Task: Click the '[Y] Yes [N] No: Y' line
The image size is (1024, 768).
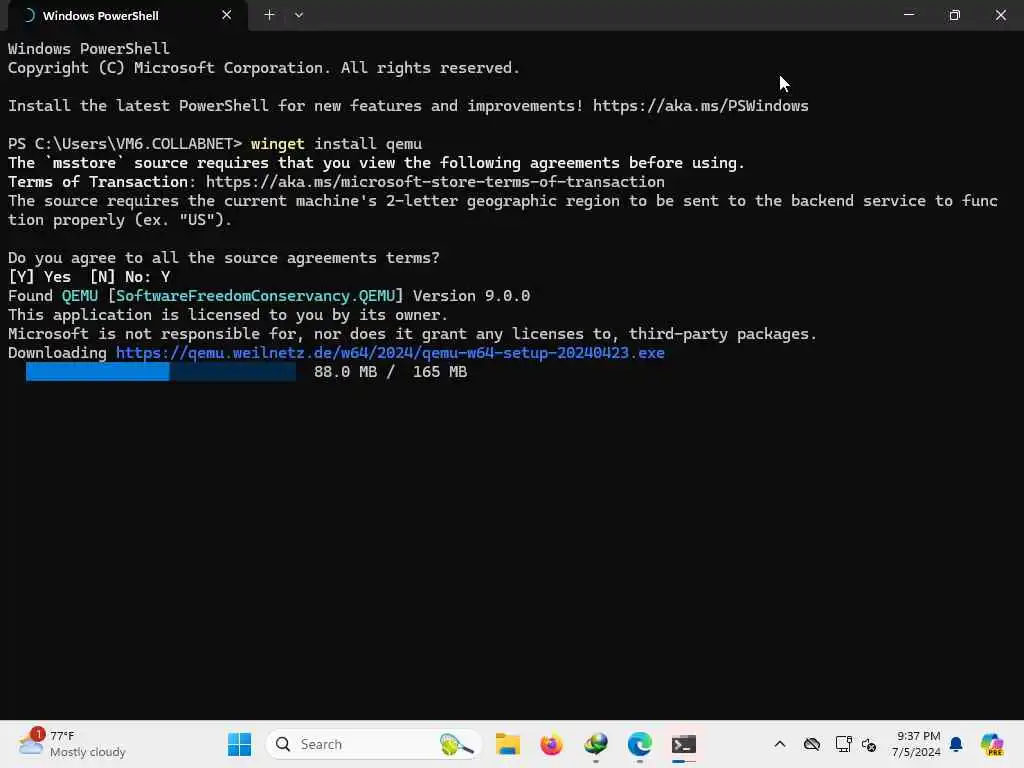Action: tap(89, 277)
